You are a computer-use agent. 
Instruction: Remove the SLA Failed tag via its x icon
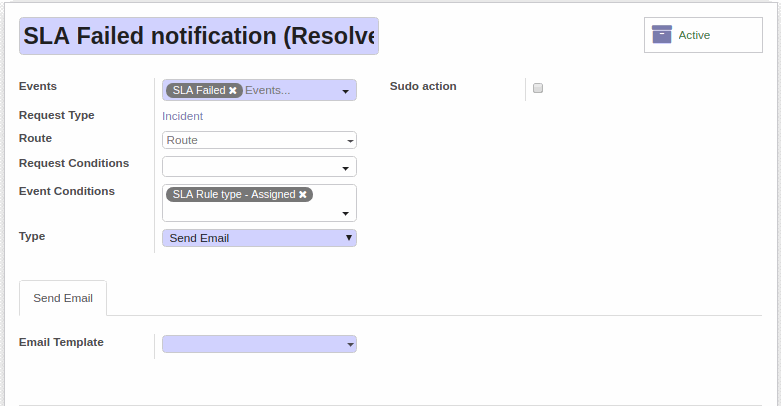pos(233,90)
